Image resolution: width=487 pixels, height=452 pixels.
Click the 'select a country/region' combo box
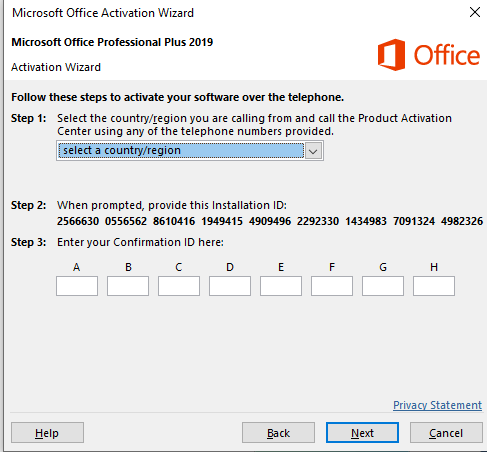click(190, 151)
